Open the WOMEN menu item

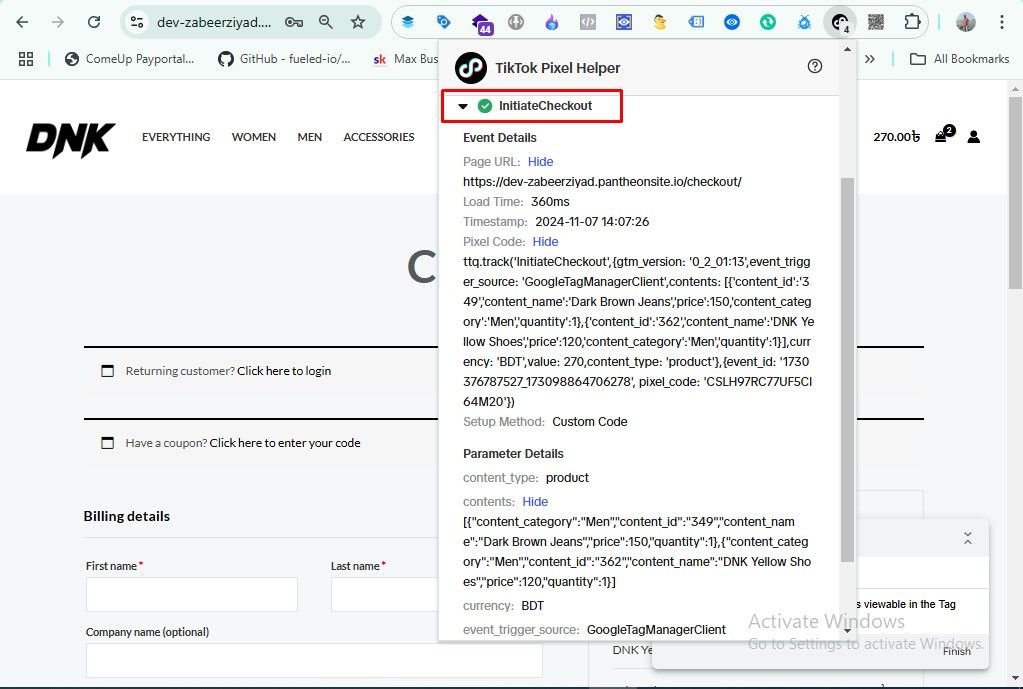point(254,137)
